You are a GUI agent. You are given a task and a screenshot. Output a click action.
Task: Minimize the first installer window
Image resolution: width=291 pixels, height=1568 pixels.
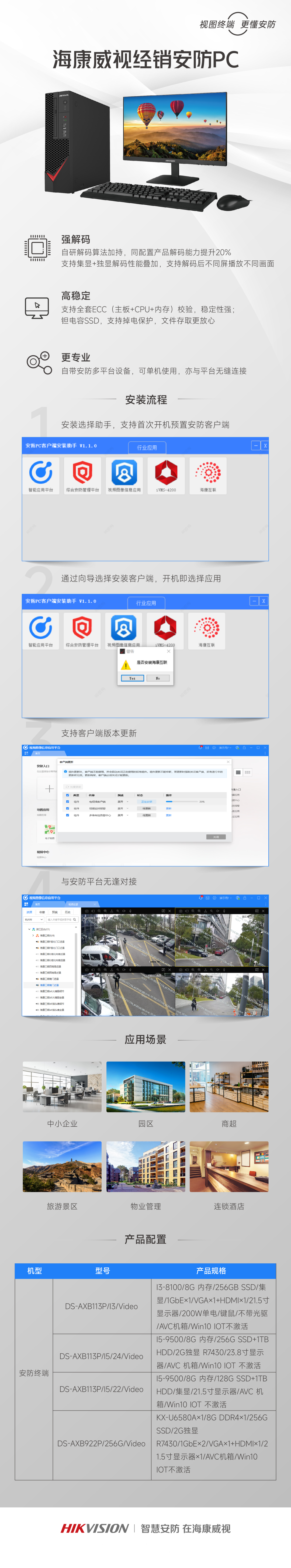click(256, 446)
